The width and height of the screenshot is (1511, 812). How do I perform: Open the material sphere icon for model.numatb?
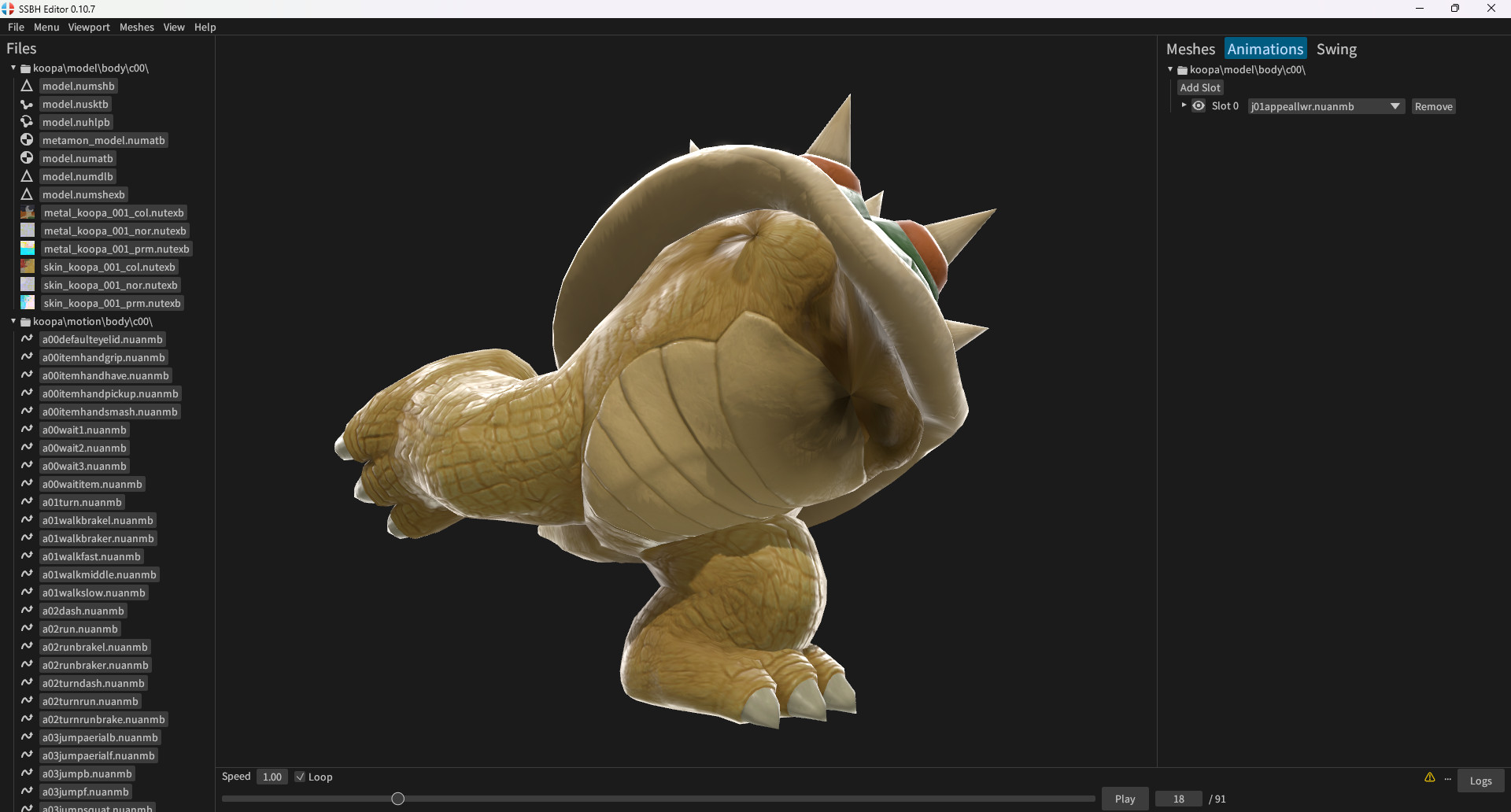tap(27, 157)
